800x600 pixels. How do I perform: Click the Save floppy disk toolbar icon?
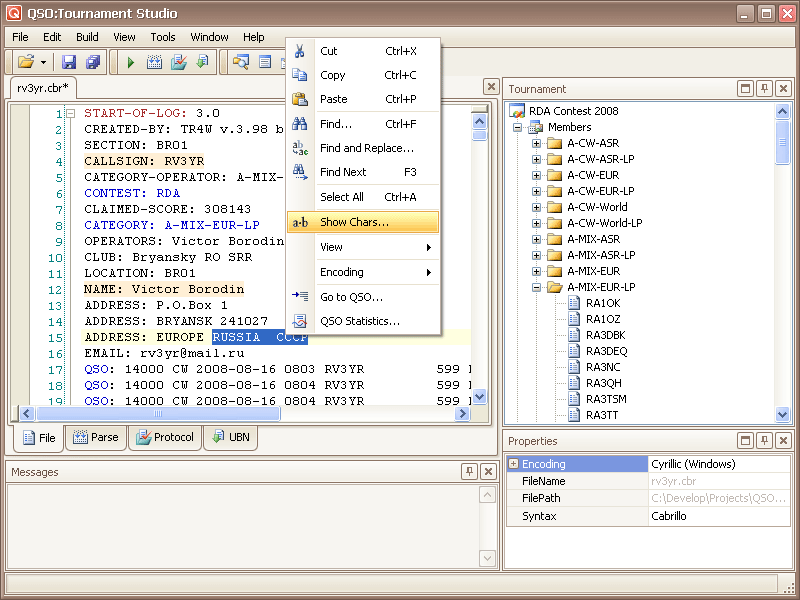pyautogui.click(x=69, y=62)
